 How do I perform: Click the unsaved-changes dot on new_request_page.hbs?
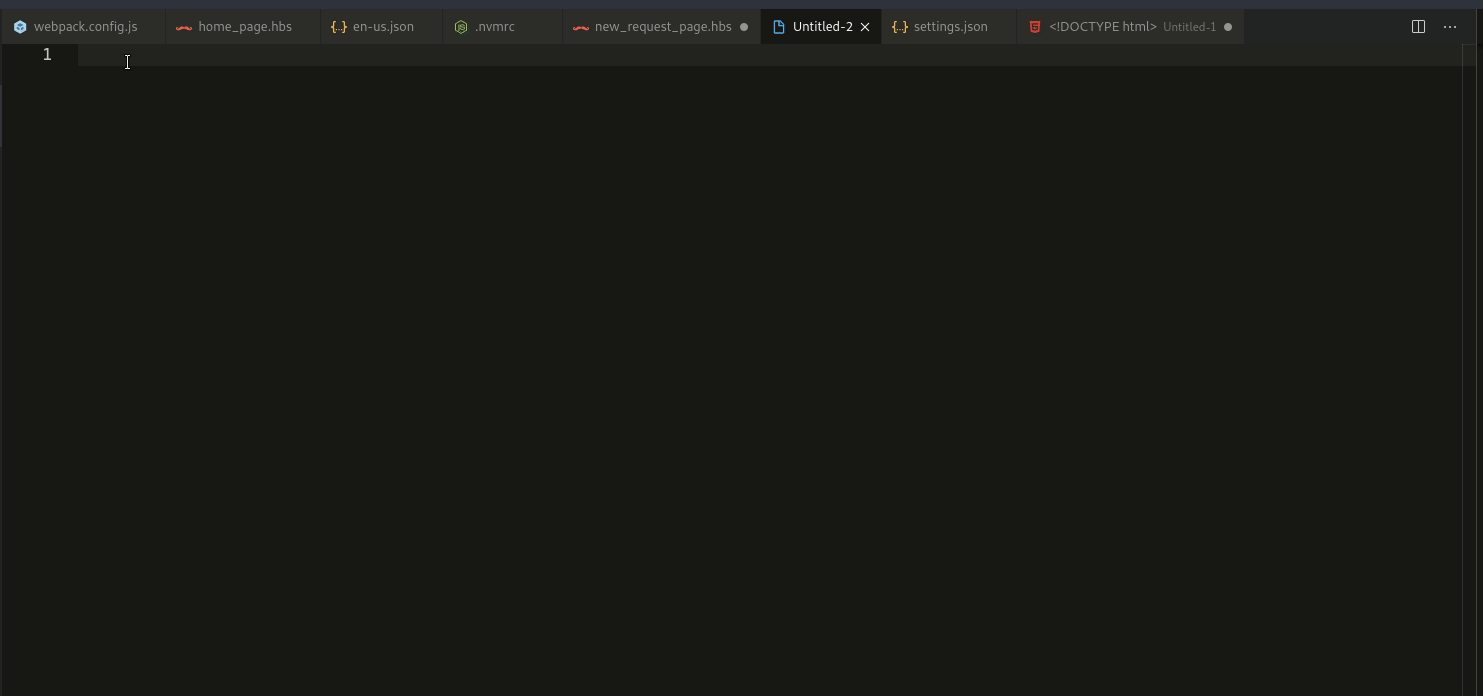pos(744,27)
